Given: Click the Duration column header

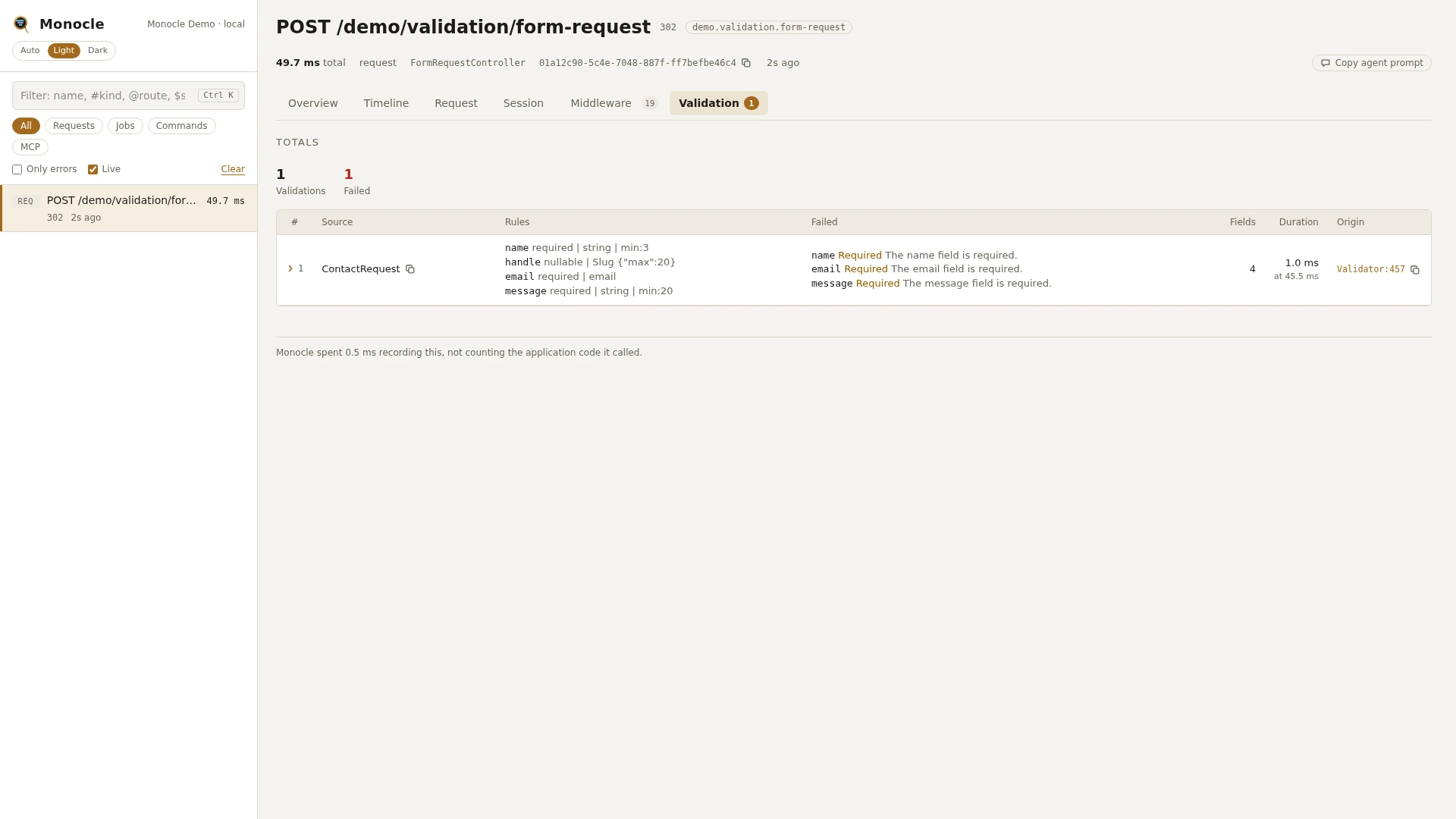Looking at the screenshot, I should (1298, 222).
